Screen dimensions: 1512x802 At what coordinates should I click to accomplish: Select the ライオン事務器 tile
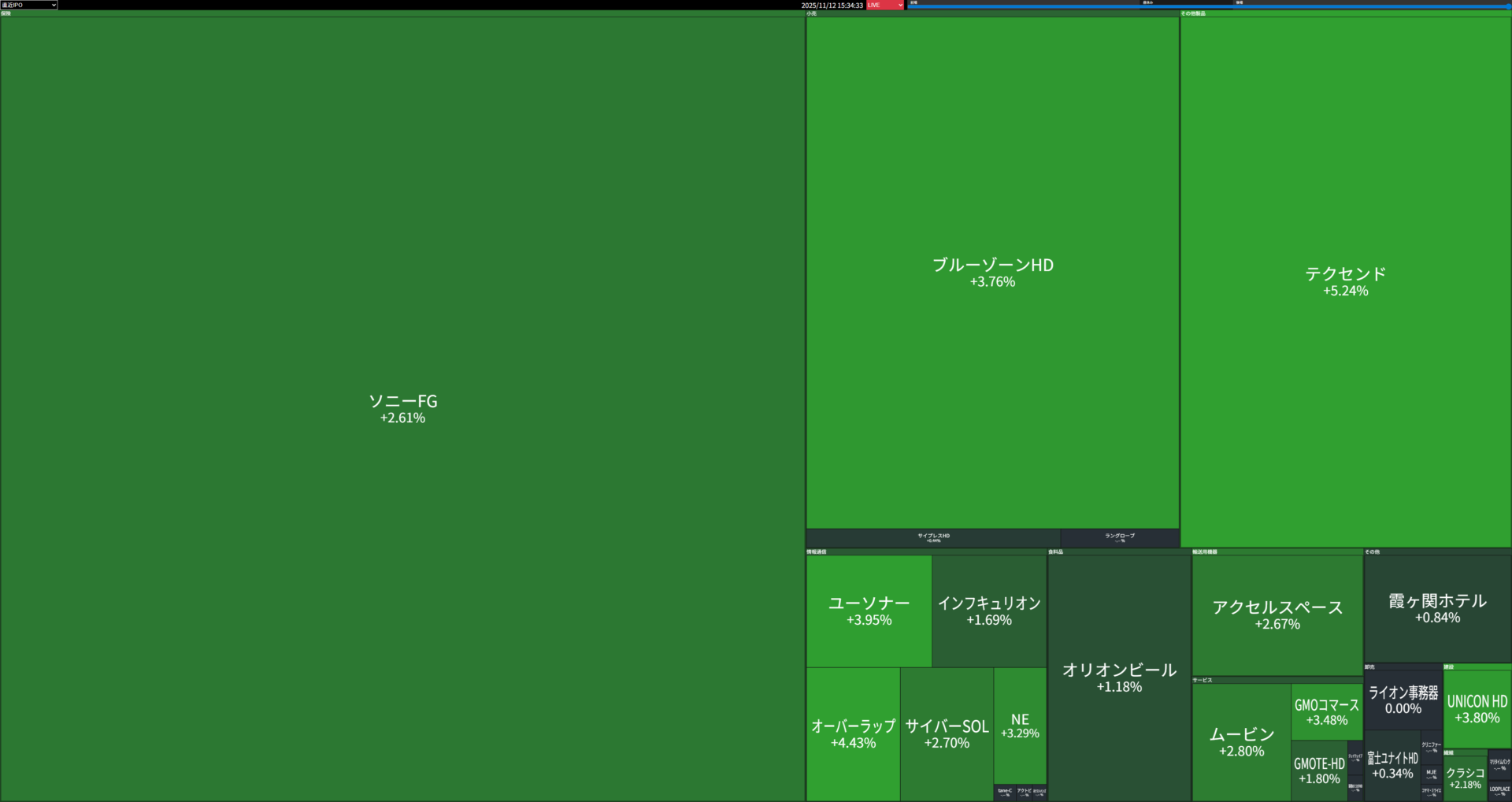tap(1403, 700)
